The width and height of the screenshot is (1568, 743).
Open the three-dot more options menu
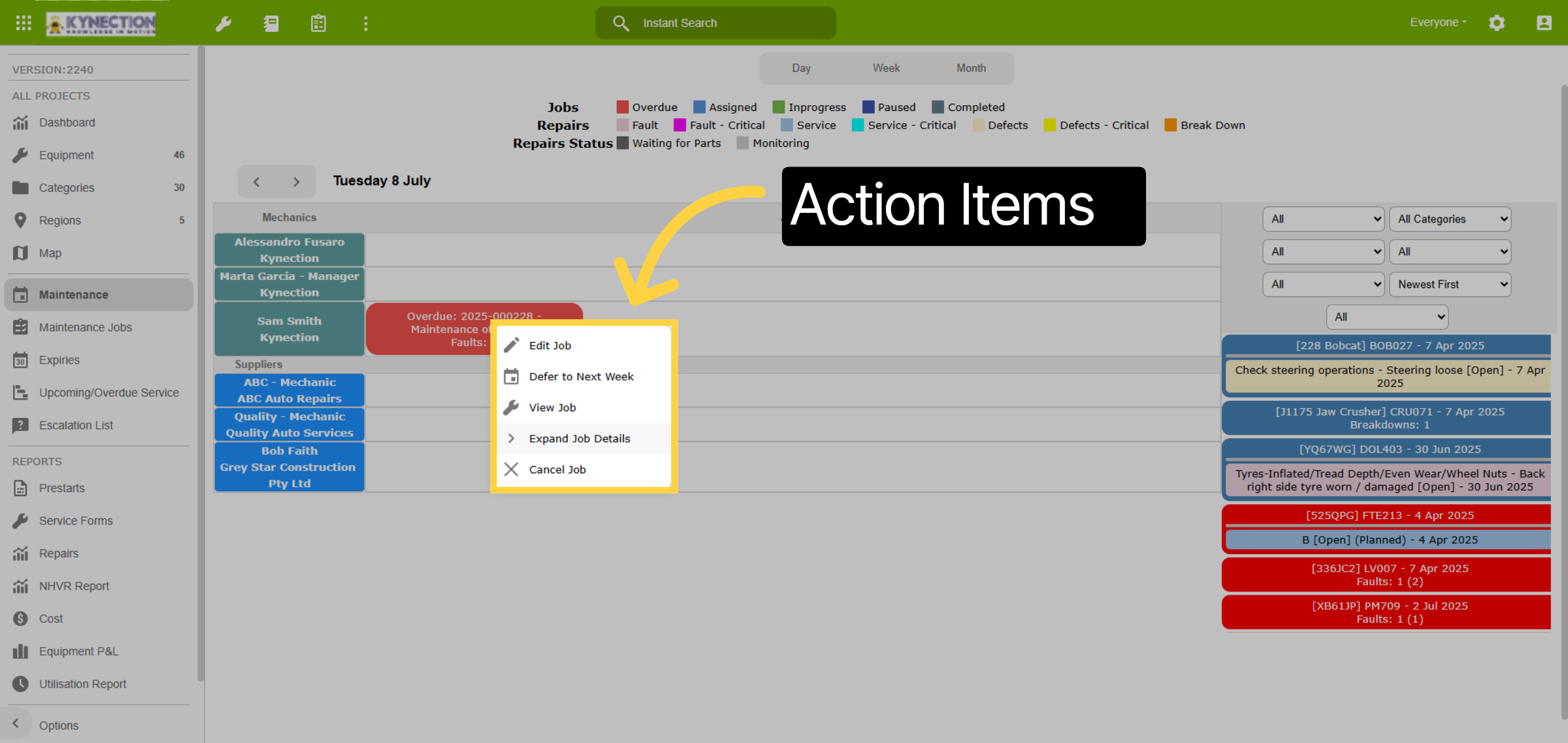click(366, 24)
